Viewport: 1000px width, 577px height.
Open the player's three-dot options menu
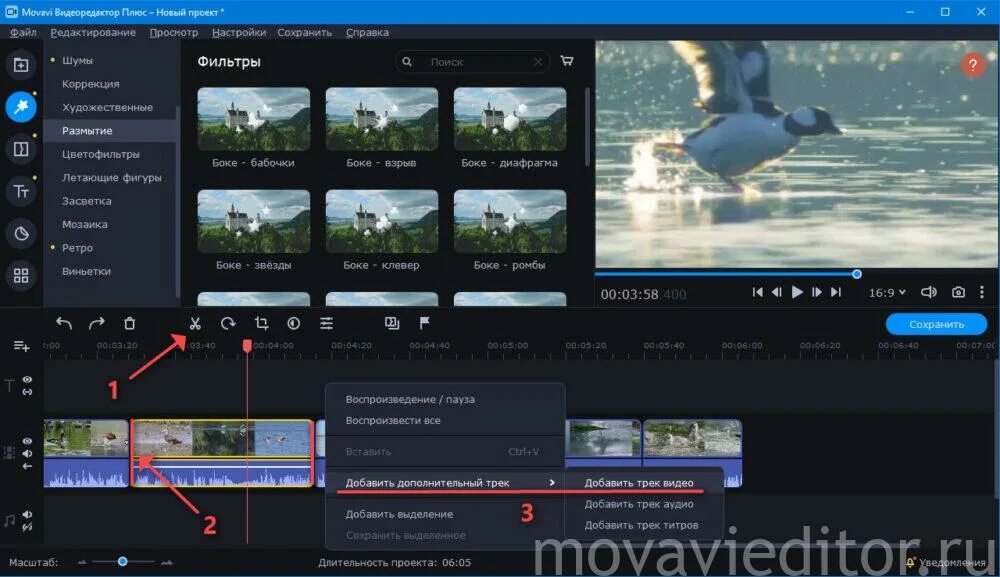tap(982, 292)
